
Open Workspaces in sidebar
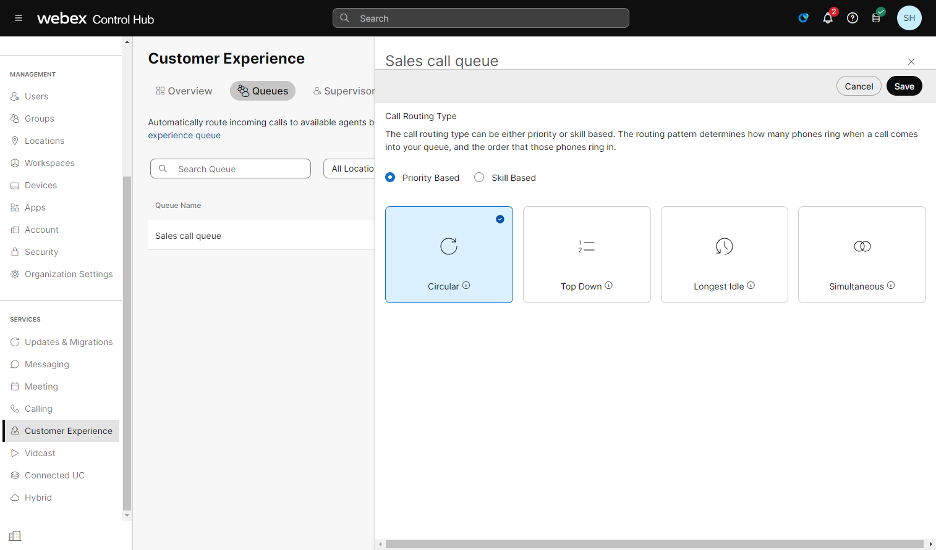pyautogui.click(x=50, y=162)
